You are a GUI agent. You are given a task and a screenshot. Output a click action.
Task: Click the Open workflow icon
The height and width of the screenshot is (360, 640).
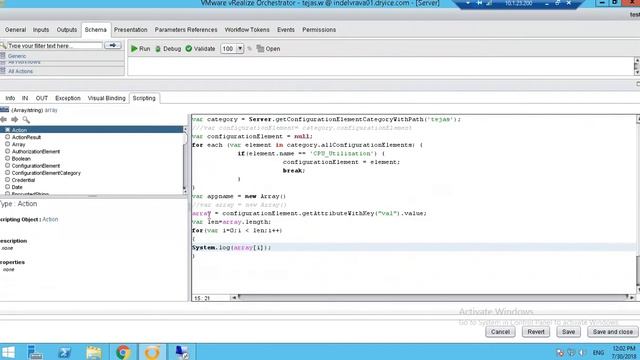(260, 49)
